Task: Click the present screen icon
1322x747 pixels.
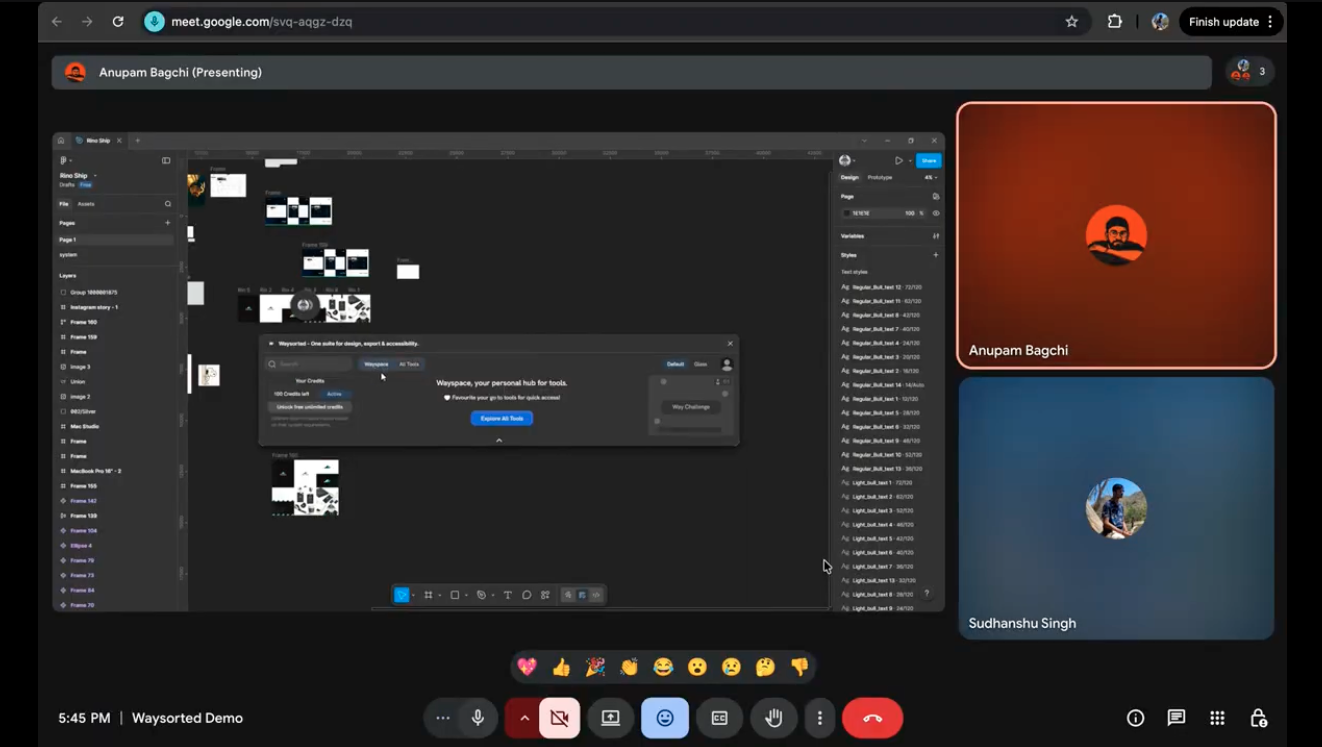Action: pyautogui.click(x=610, y=718)
